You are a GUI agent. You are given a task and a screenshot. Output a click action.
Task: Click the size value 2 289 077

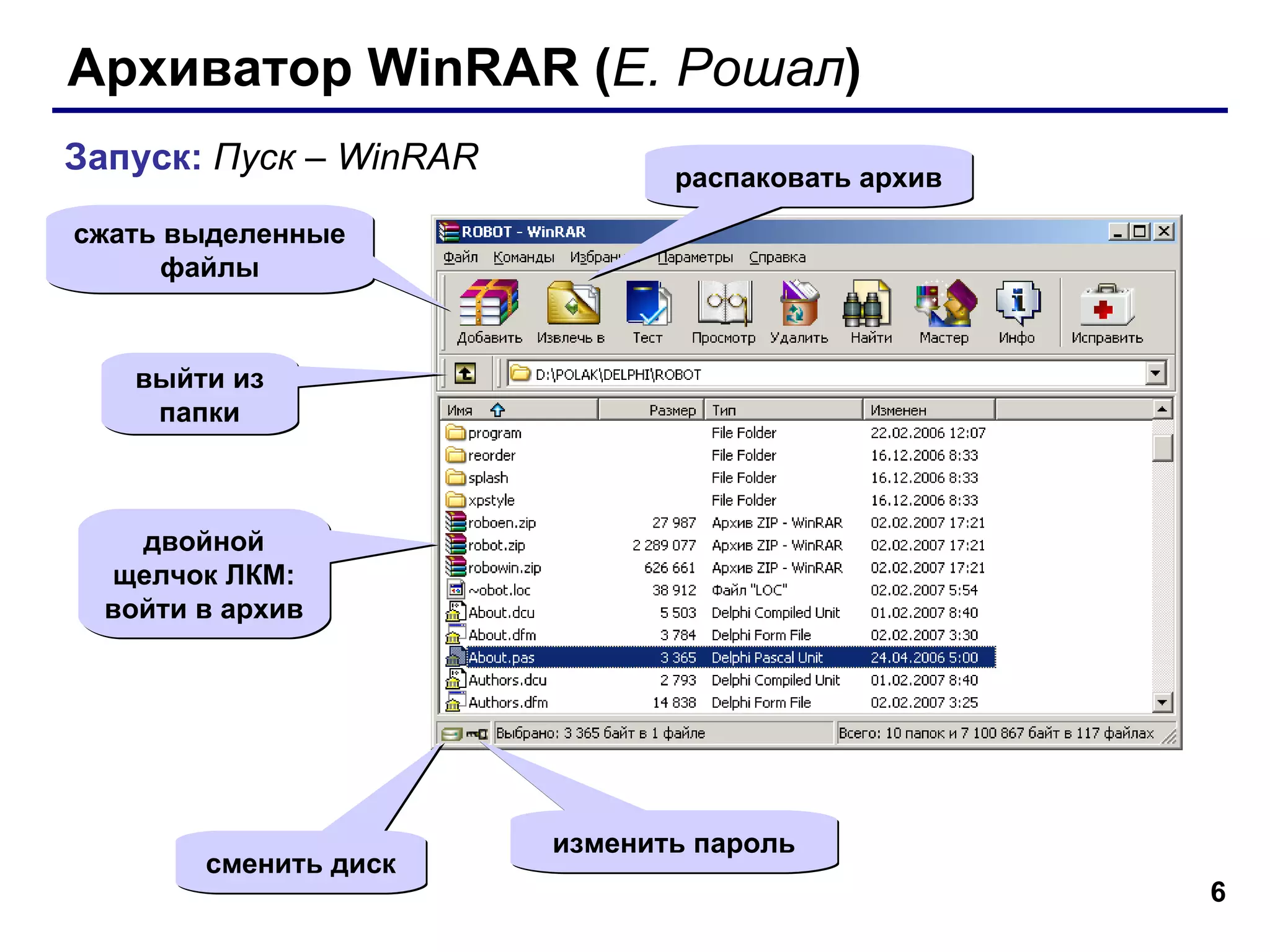(x=664, y=545)
